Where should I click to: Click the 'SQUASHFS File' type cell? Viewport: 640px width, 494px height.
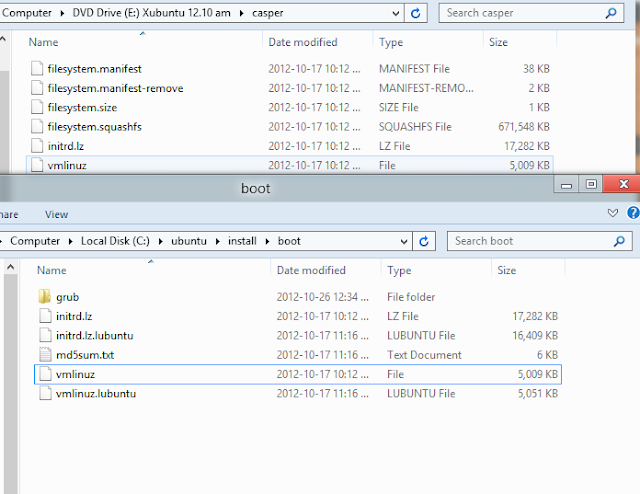coord(415,127)
